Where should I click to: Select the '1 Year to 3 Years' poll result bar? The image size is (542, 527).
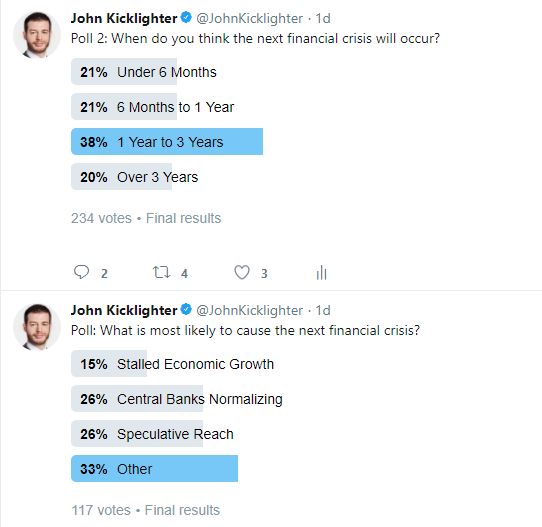[167, 142]
